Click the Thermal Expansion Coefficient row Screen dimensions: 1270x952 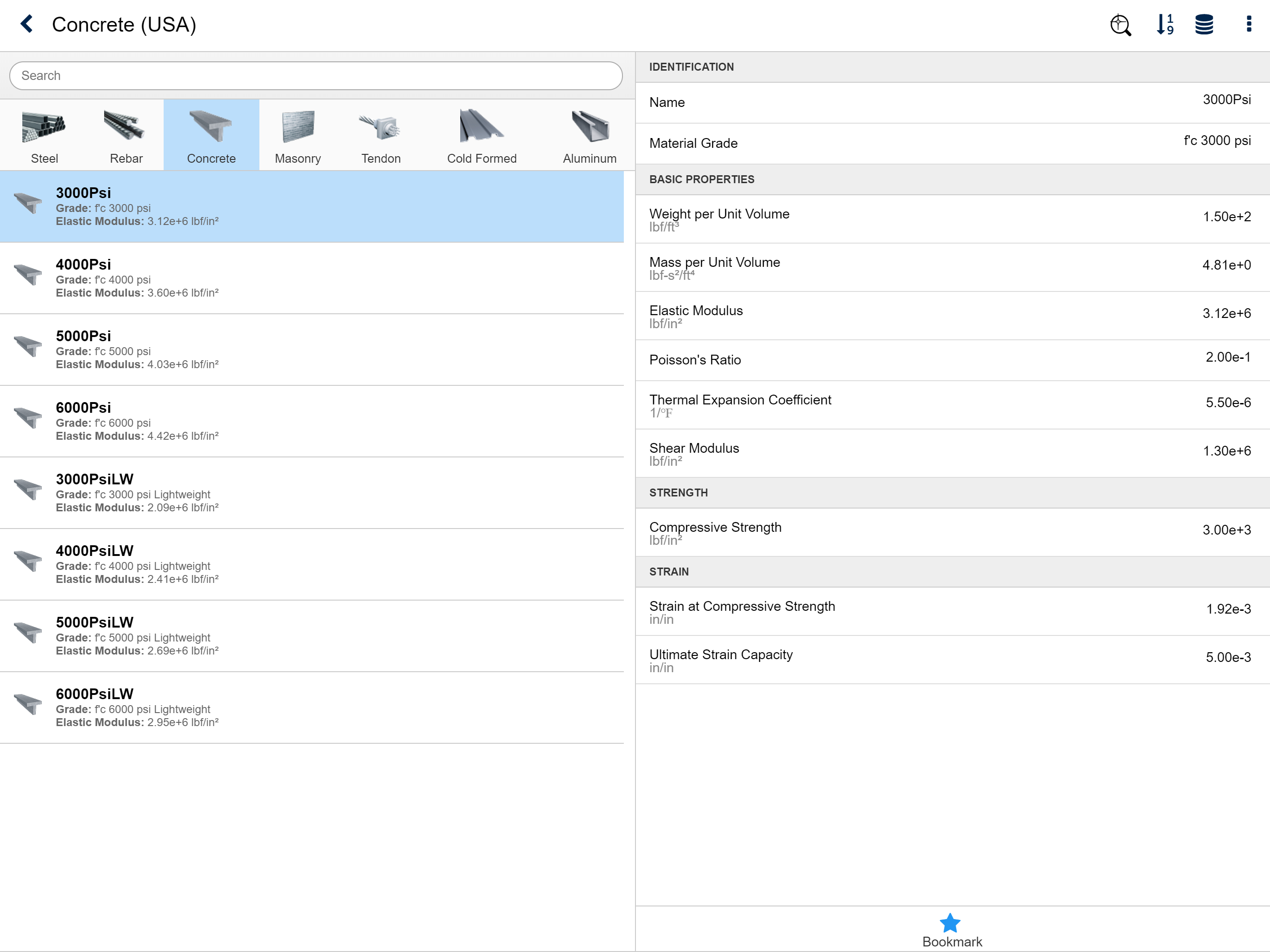tap(952, 405)
